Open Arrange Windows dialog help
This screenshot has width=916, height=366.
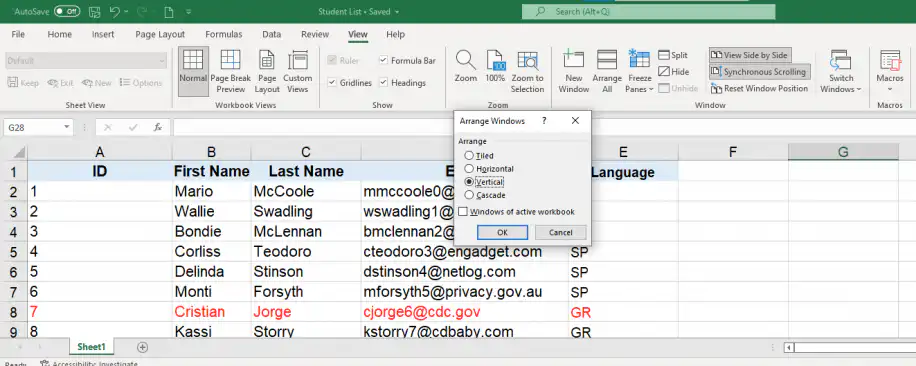[x=544, y=121]
